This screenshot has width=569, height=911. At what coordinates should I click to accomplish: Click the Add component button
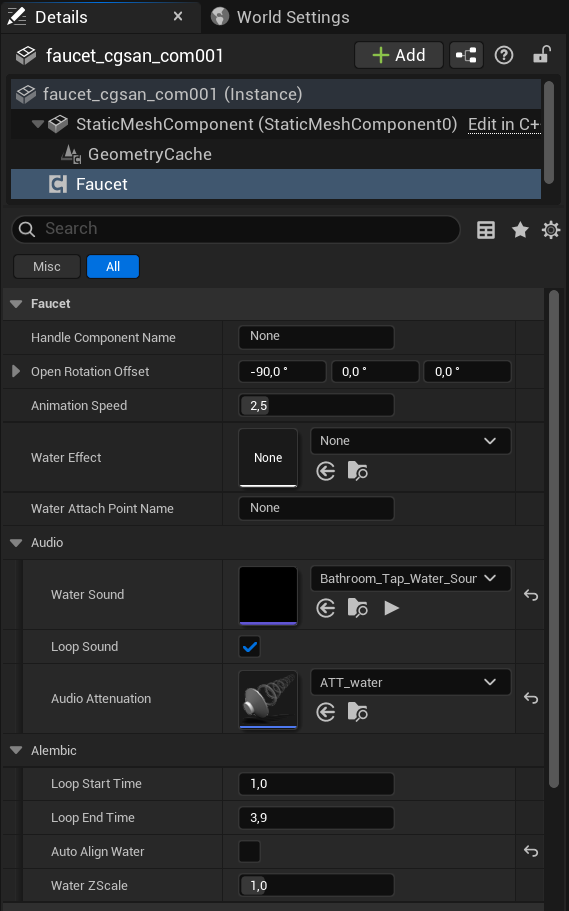(399, 56)
